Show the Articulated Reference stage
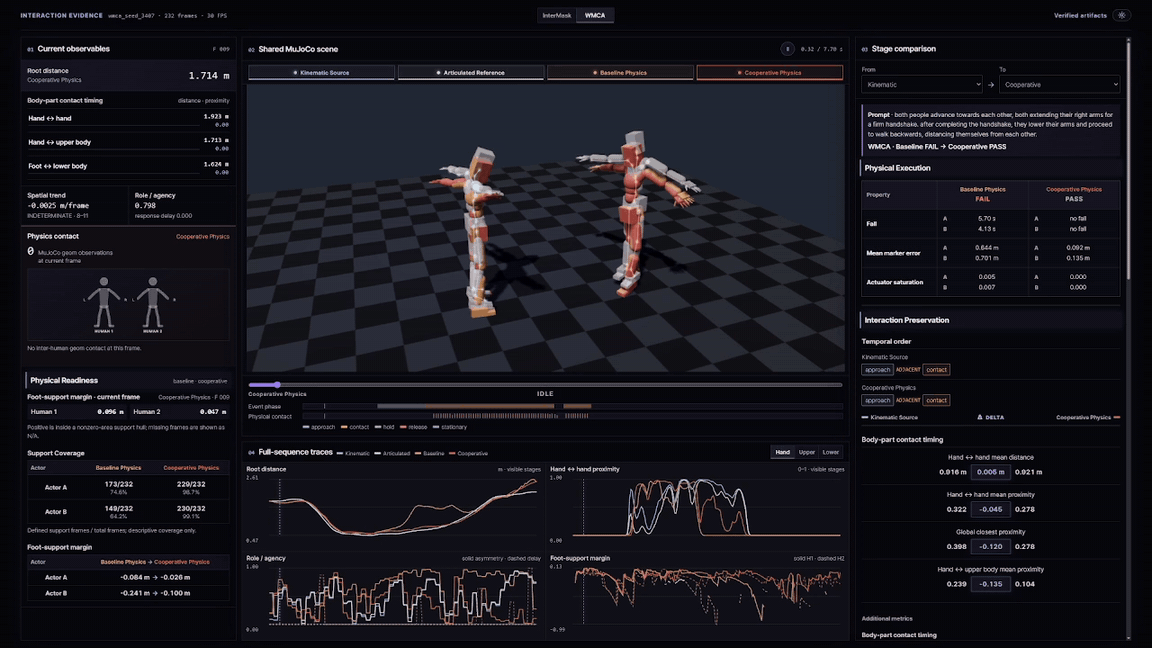This screenshot has height=648, width=1152. point(471,73)
